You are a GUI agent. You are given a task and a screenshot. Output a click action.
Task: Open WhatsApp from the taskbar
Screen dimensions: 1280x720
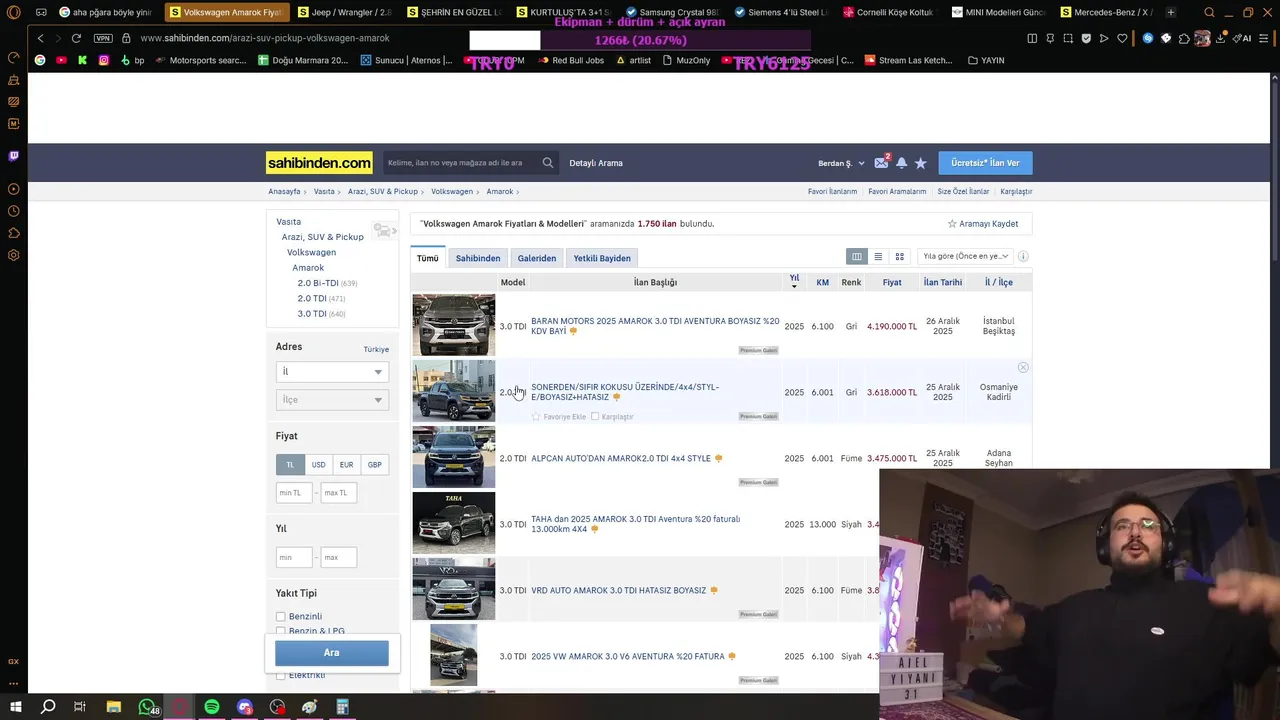click(x=148, y=707)
